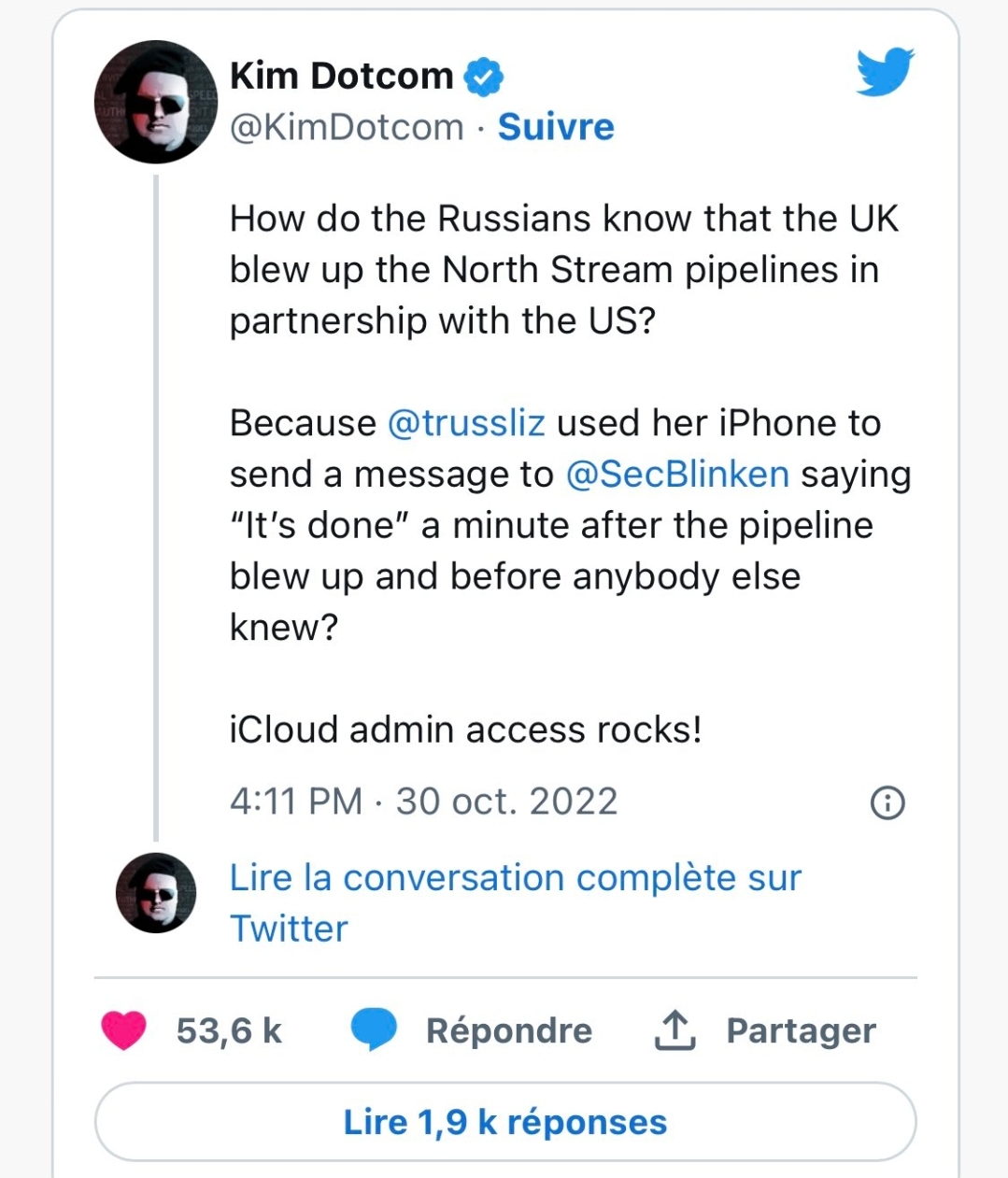The image size is (1008, 1178).
Task: Click "Lire 1,9 k réponses" button
Action: [x=505, y=1122]
